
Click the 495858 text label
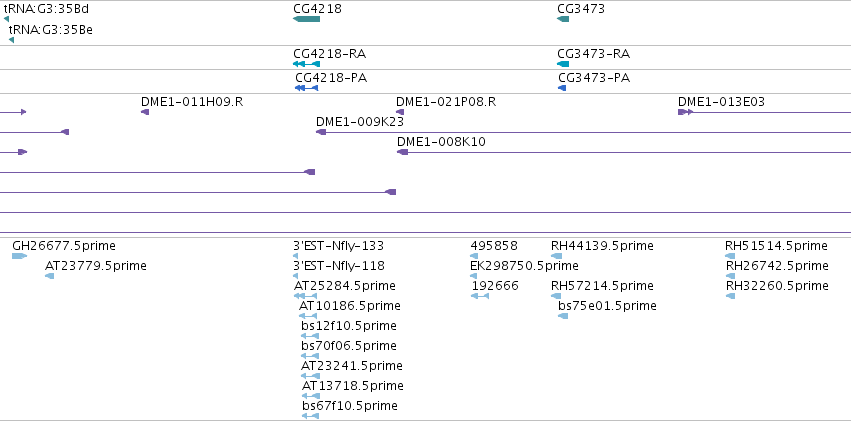tap(494, 246)
